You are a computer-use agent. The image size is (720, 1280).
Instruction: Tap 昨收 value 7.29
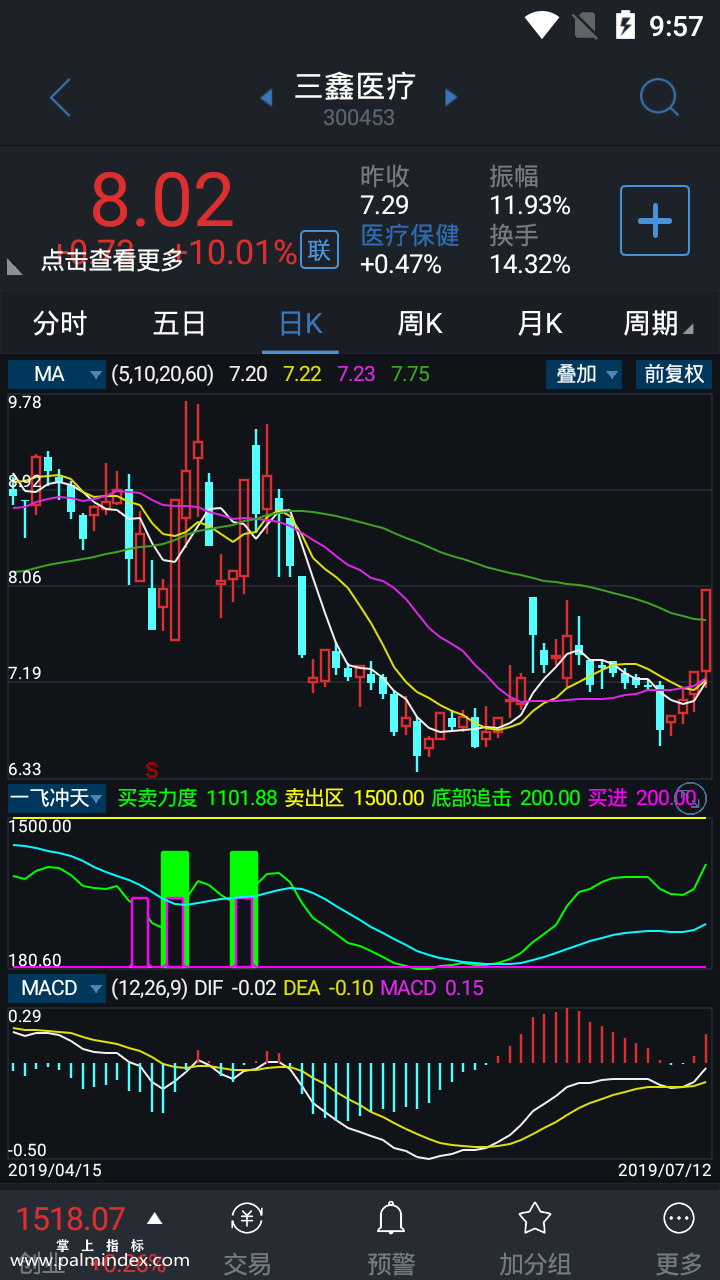tap(385, 205)
